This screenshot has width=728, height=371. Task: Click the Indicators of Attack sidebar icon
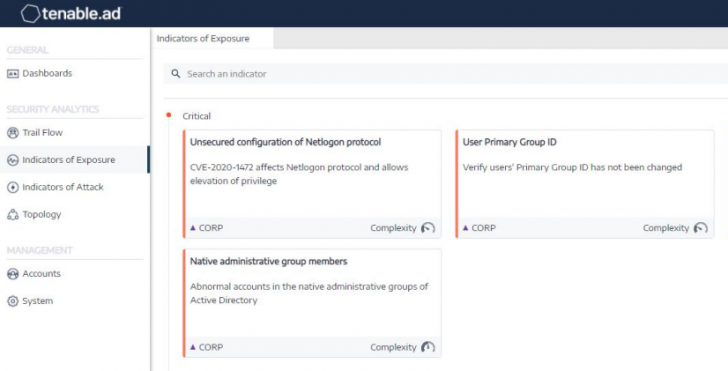[x=13, y=187]
